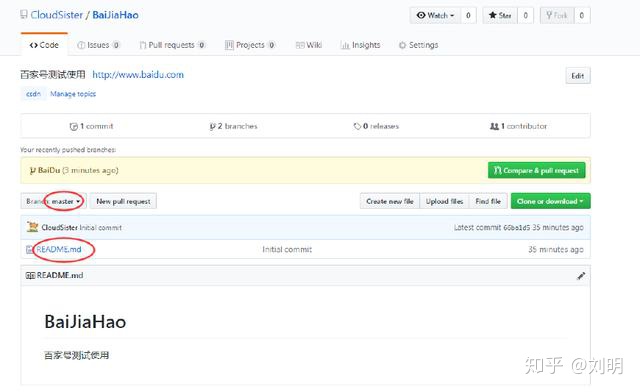Open the http://www.baidu.com link

coord(138,75)
